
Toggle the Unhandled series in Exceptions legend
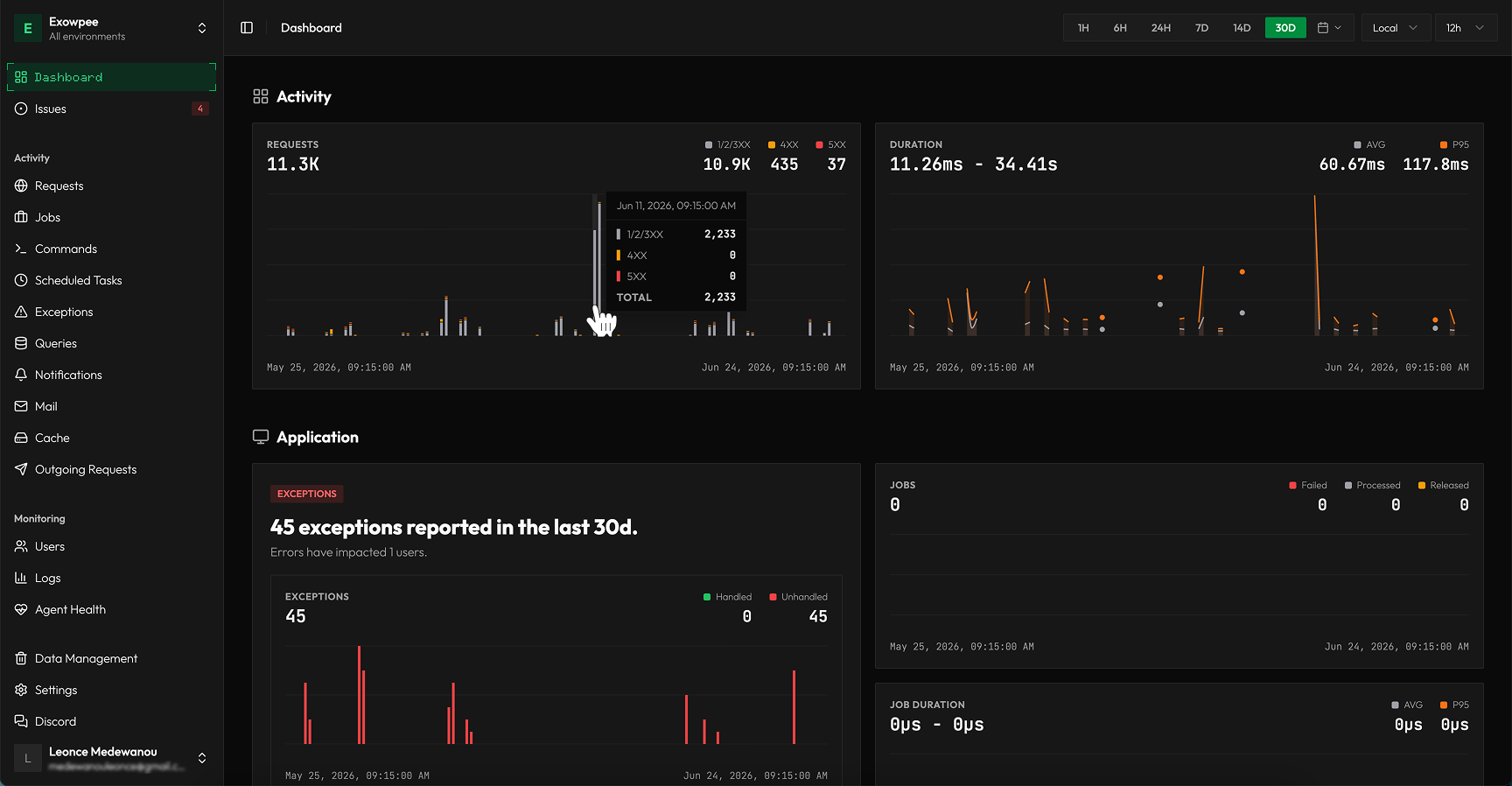[798, 597]
